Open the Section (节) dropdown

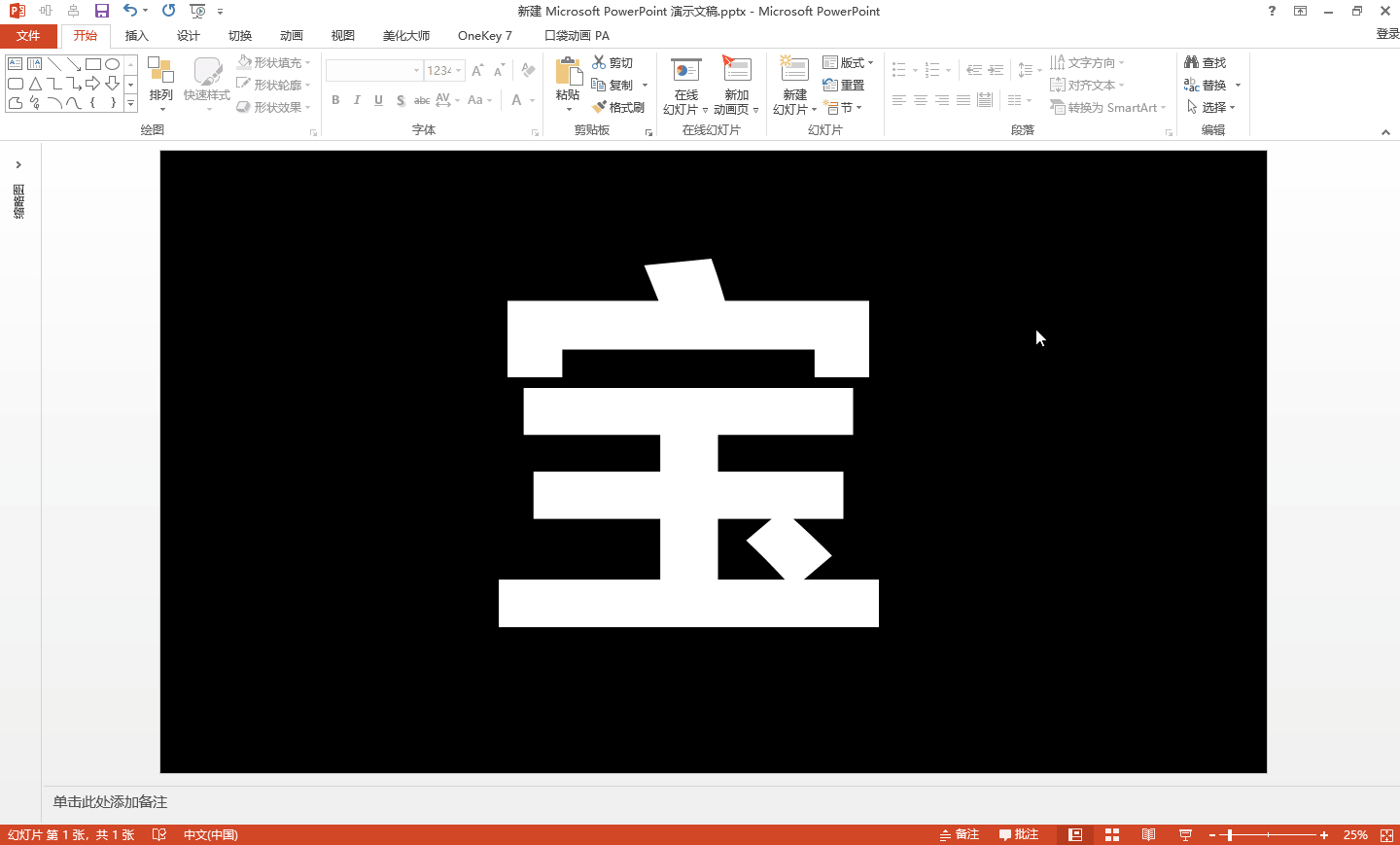pyautogui.click(x=842, y=107)
